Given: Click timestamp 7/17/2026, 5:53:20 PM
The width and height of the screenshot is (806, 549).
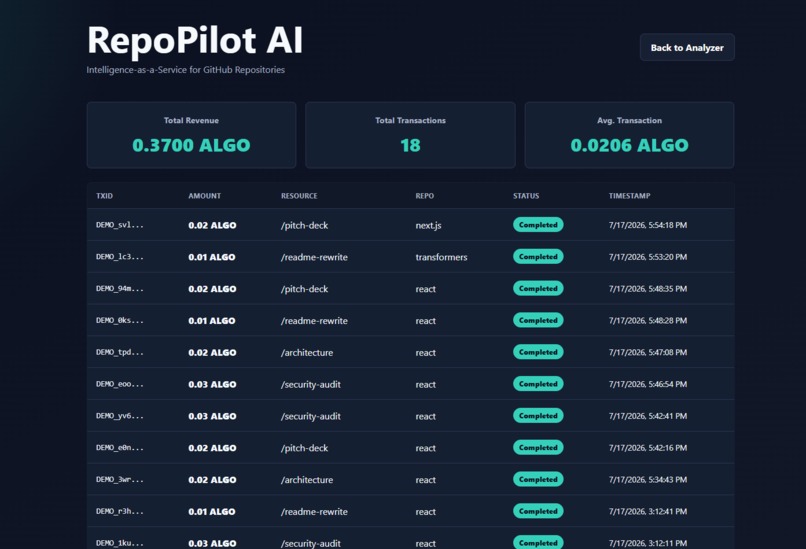Looking at the screenshot, I should (648, 257).
